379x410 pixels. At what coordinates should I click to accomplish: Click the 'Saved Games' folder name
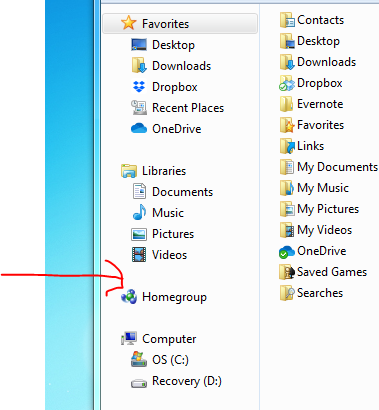(x=332, y=272)
